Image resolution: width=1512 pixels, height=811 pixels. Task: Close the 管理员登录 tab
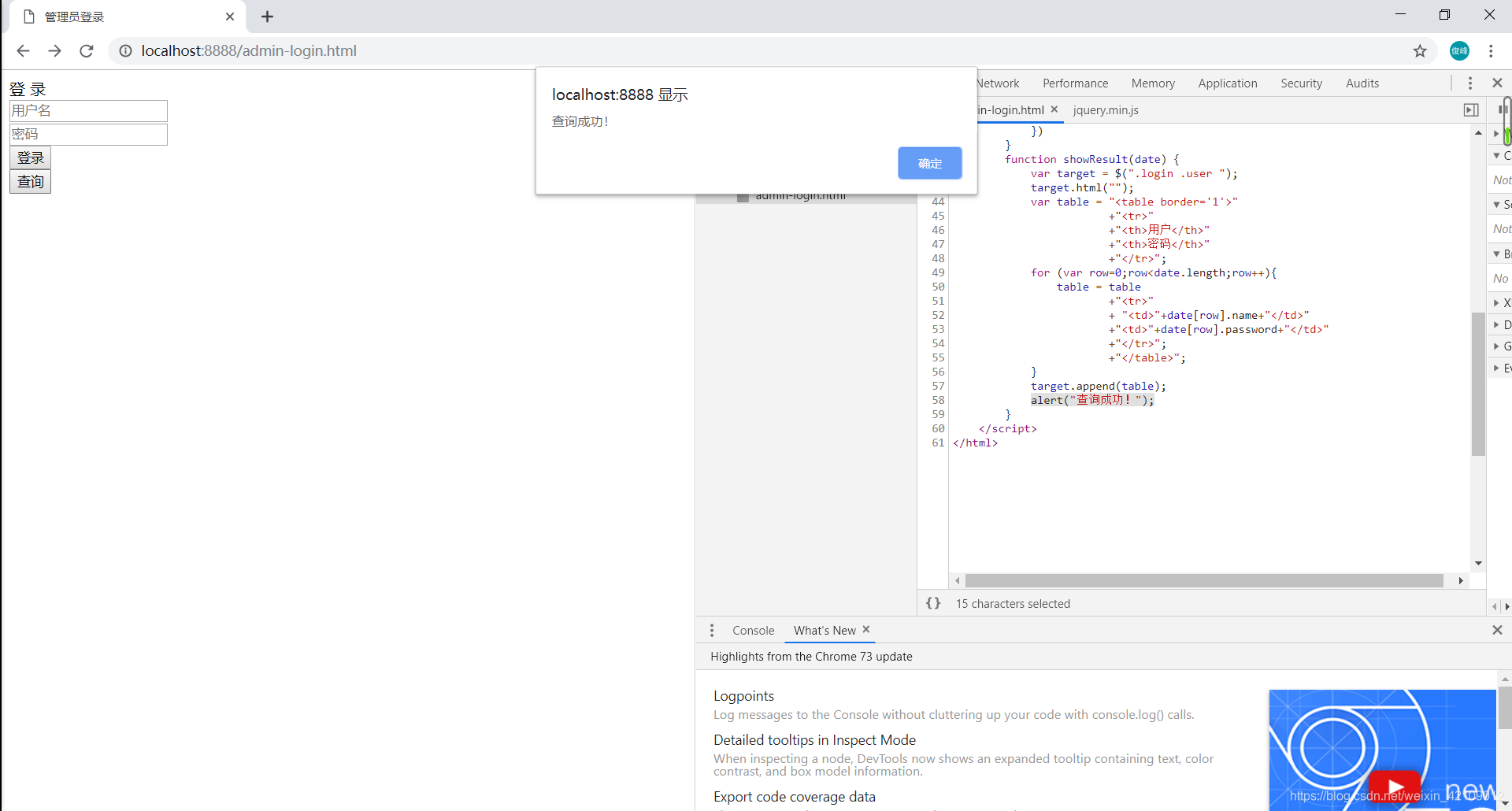pyautogui.click(x=230, y=17)
